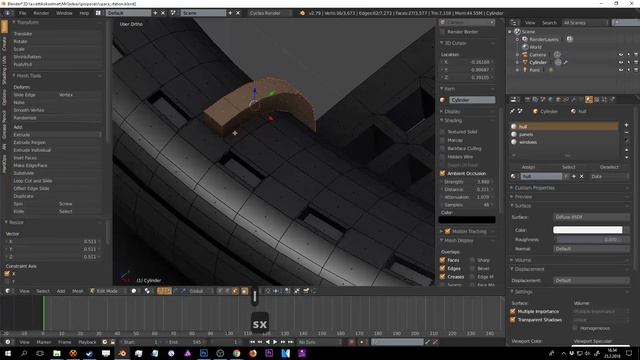Jump to the last frame in timeline

click(290, 342)
